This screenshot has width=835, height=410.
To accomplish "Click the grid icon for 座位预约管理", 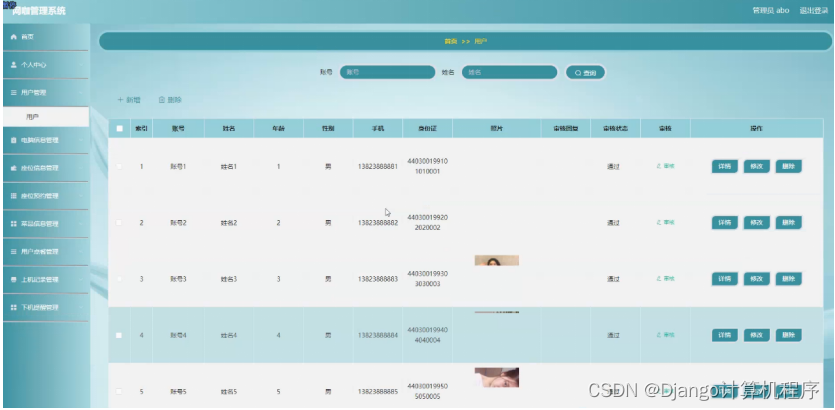I will (14, 196).
